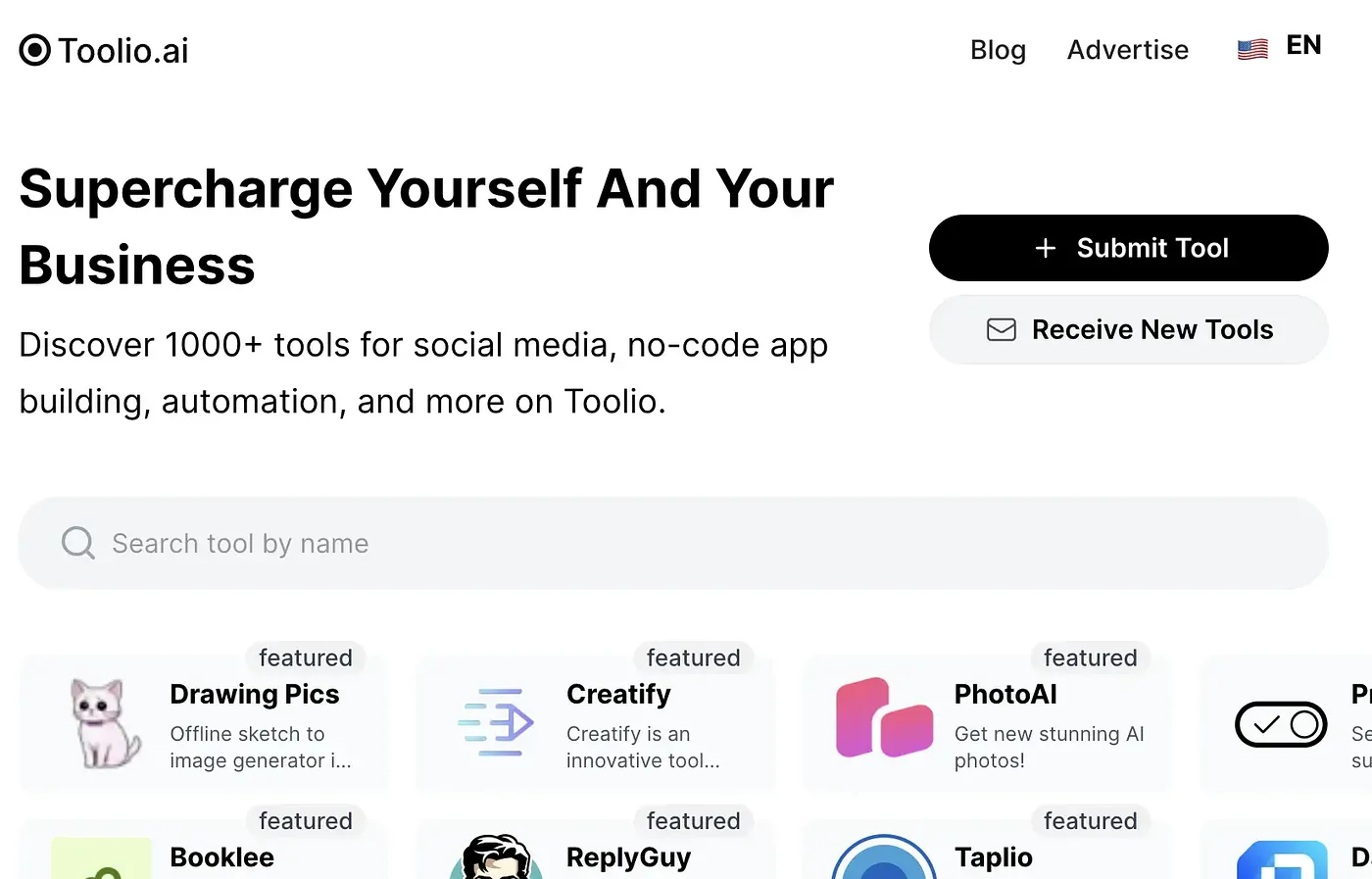Click the search magnifier icon
Screen dimensions: 1372x879
click(x=78, y=543)
